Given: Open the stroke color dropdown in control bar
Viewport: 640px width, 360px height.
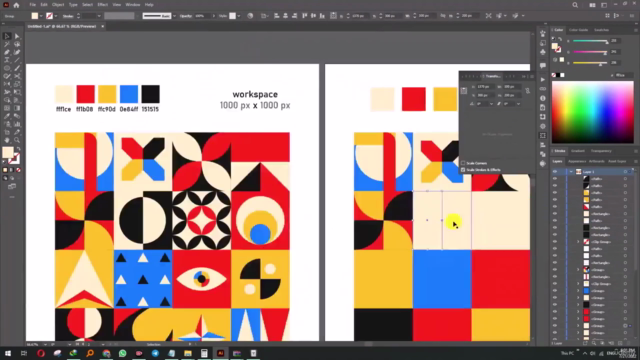Looking at the screenshot, I should [56, 16].
